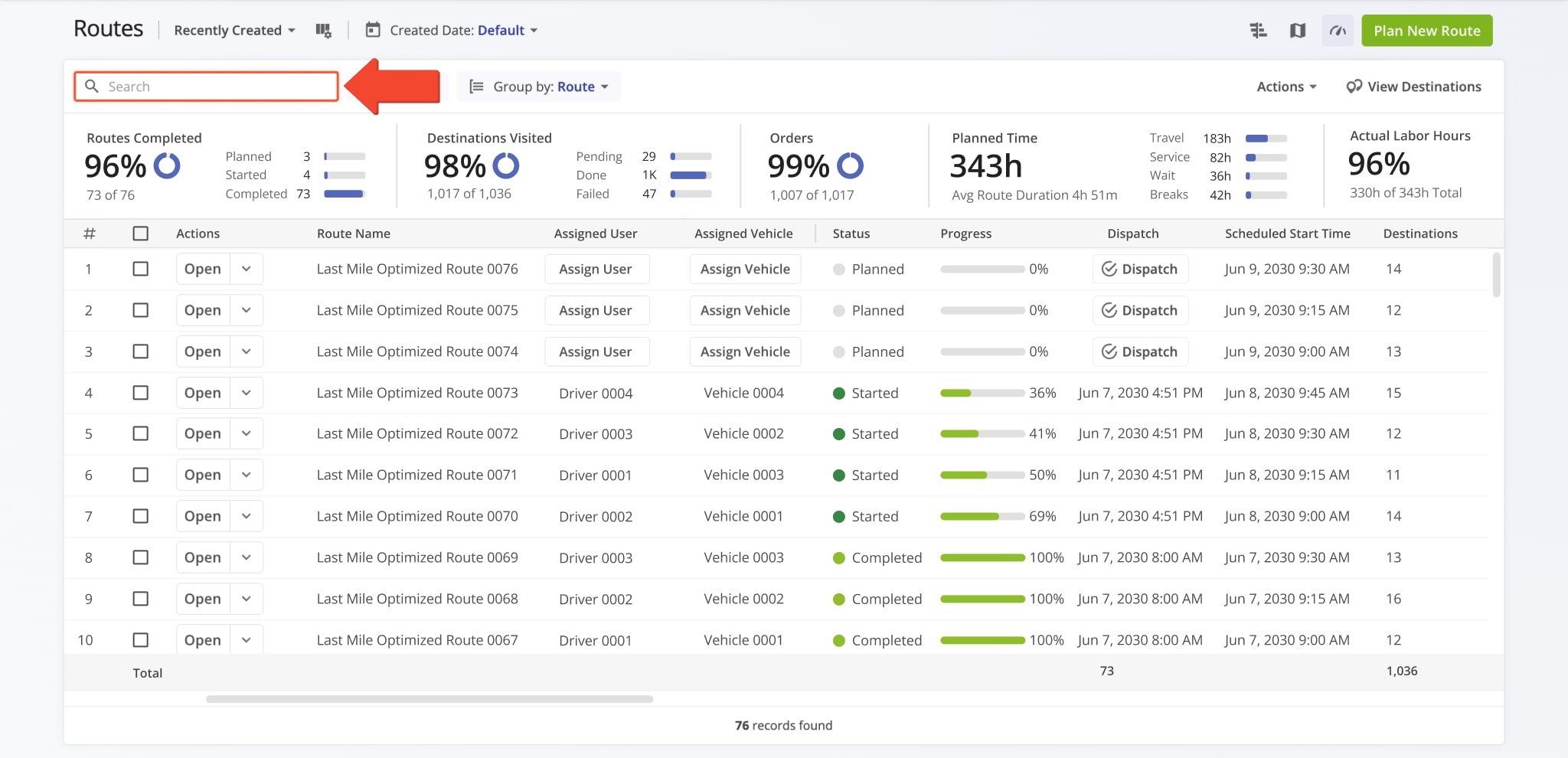Open the column settings icon
This screenshot has width=1568, height=758.
(x=323, y=31)
